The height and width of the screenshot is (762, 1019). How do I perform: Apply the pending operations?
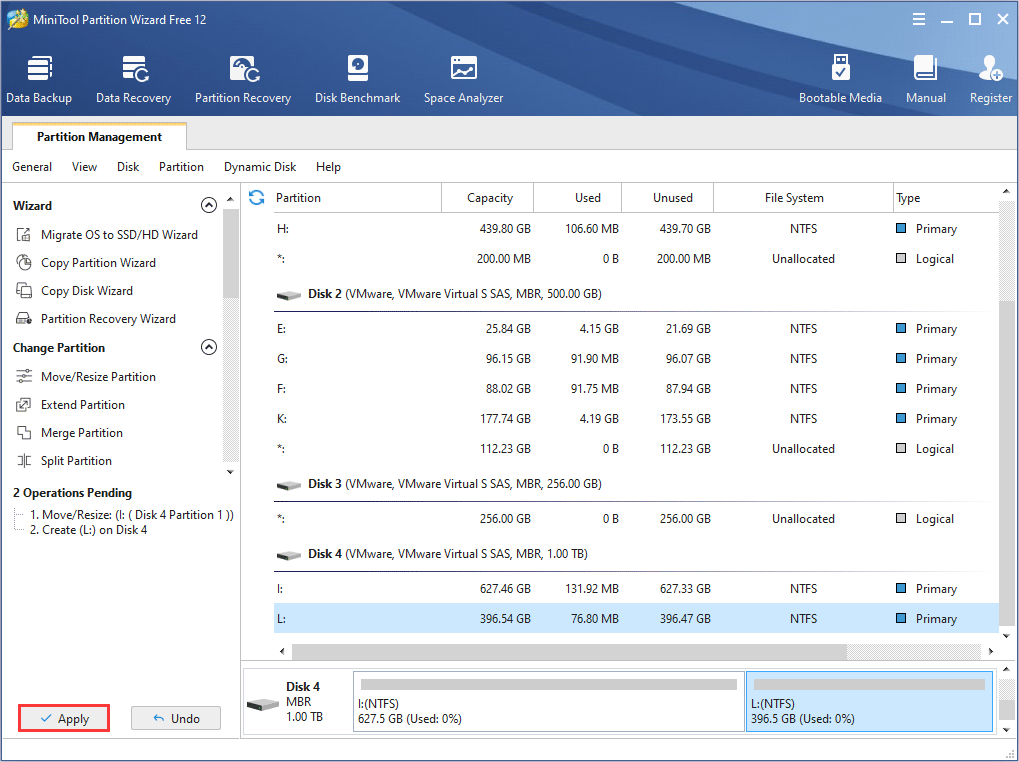[64, 718]
